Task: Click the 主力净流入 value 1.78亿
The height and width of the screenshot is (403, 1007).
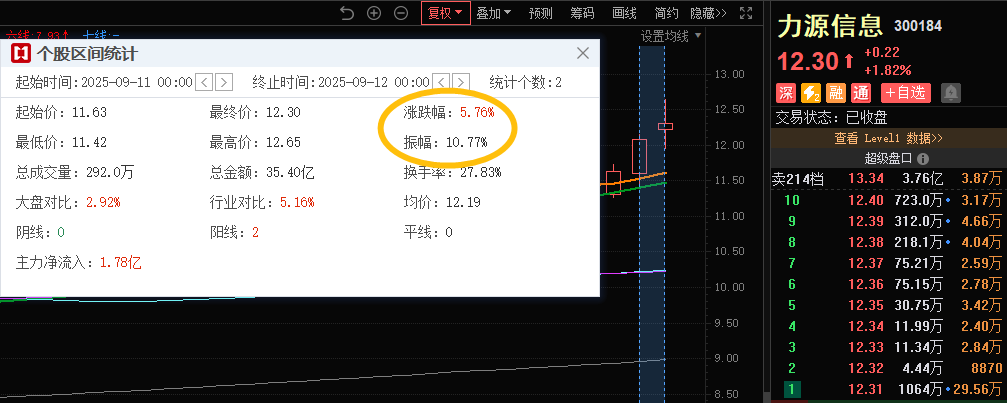Action: click(x=121, y=262)
